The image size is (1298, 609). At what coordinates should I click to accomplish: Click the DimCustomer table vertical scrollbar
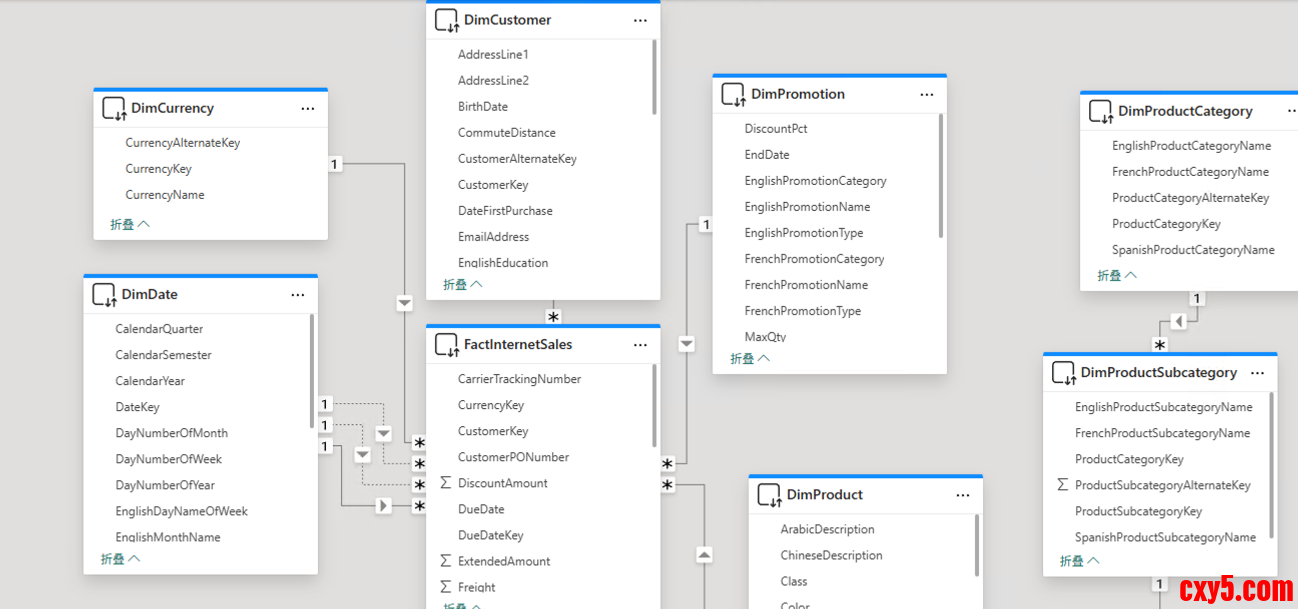pos(655,78)
